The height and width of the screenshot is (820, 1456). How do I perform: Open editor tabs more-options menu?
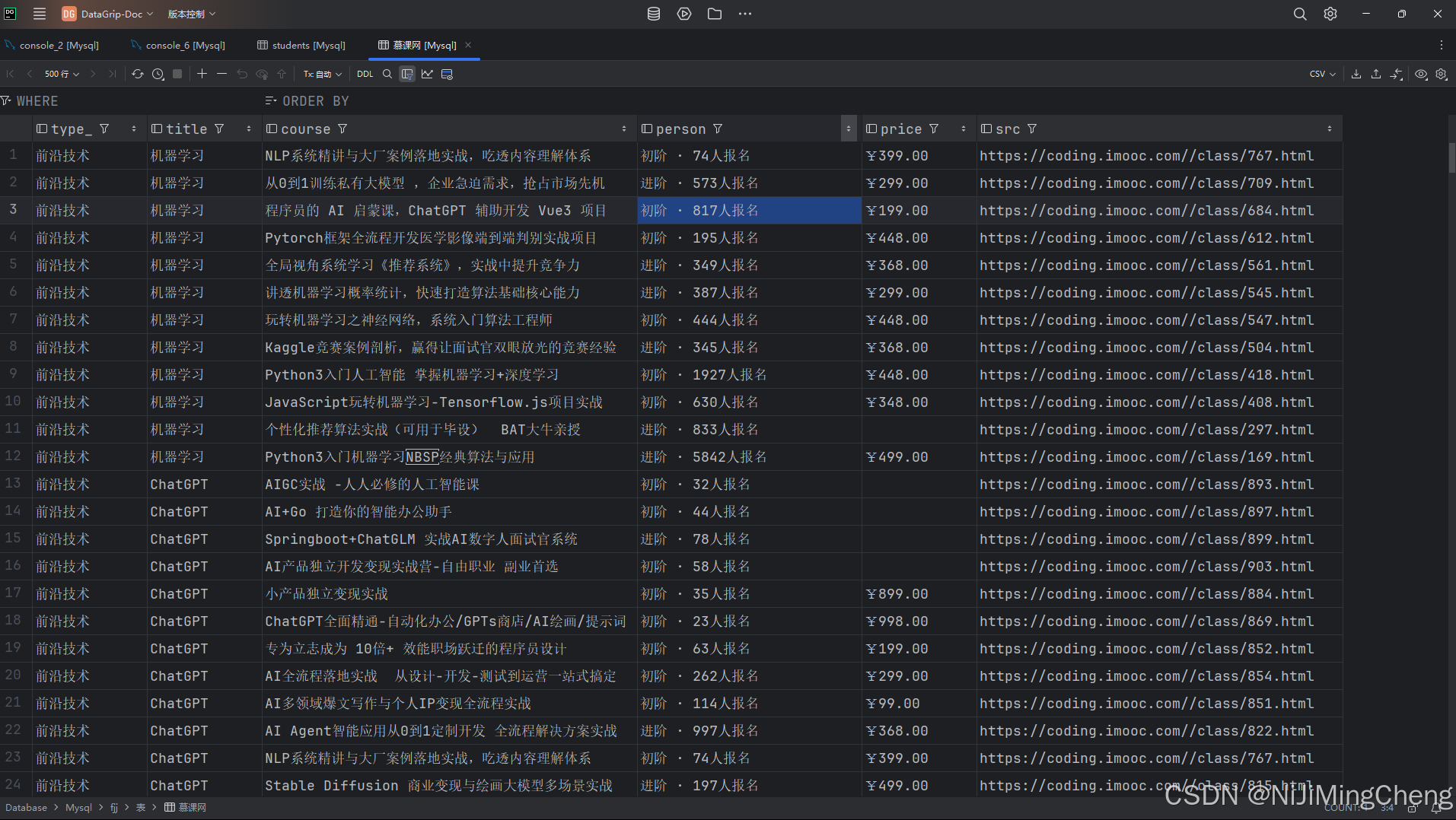[x=1441, y=45]
